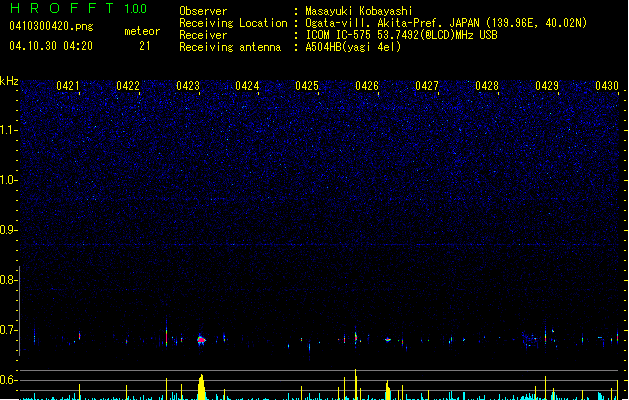Click the 1.0 kHz axis label
This screenshot has height=400, width=629.
pos(8,180)
